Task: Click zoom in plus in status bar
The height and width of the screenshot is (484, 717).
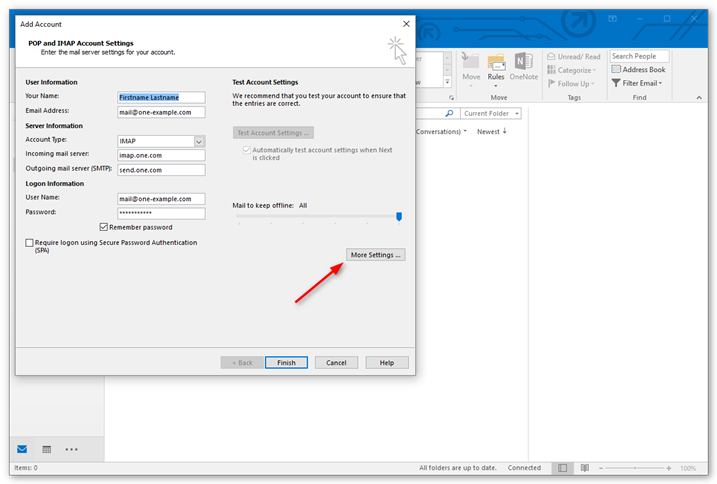Action: (x=669, y=468)
